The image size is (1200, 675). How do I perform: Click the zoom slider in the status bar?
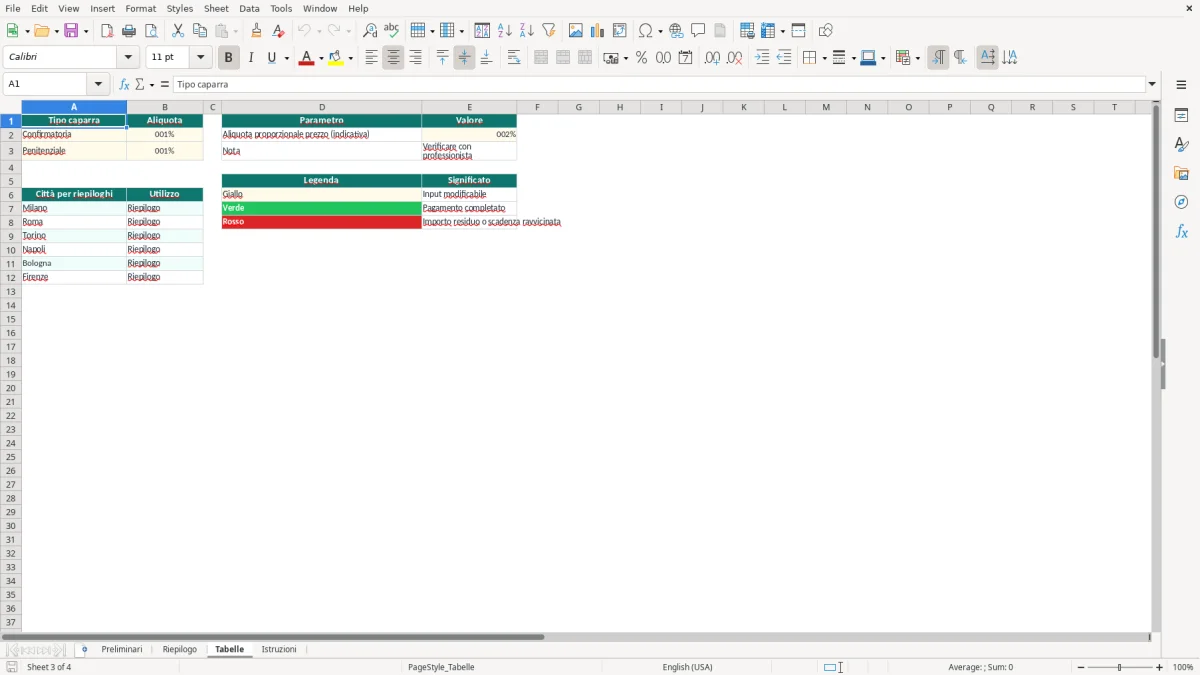1120,667
